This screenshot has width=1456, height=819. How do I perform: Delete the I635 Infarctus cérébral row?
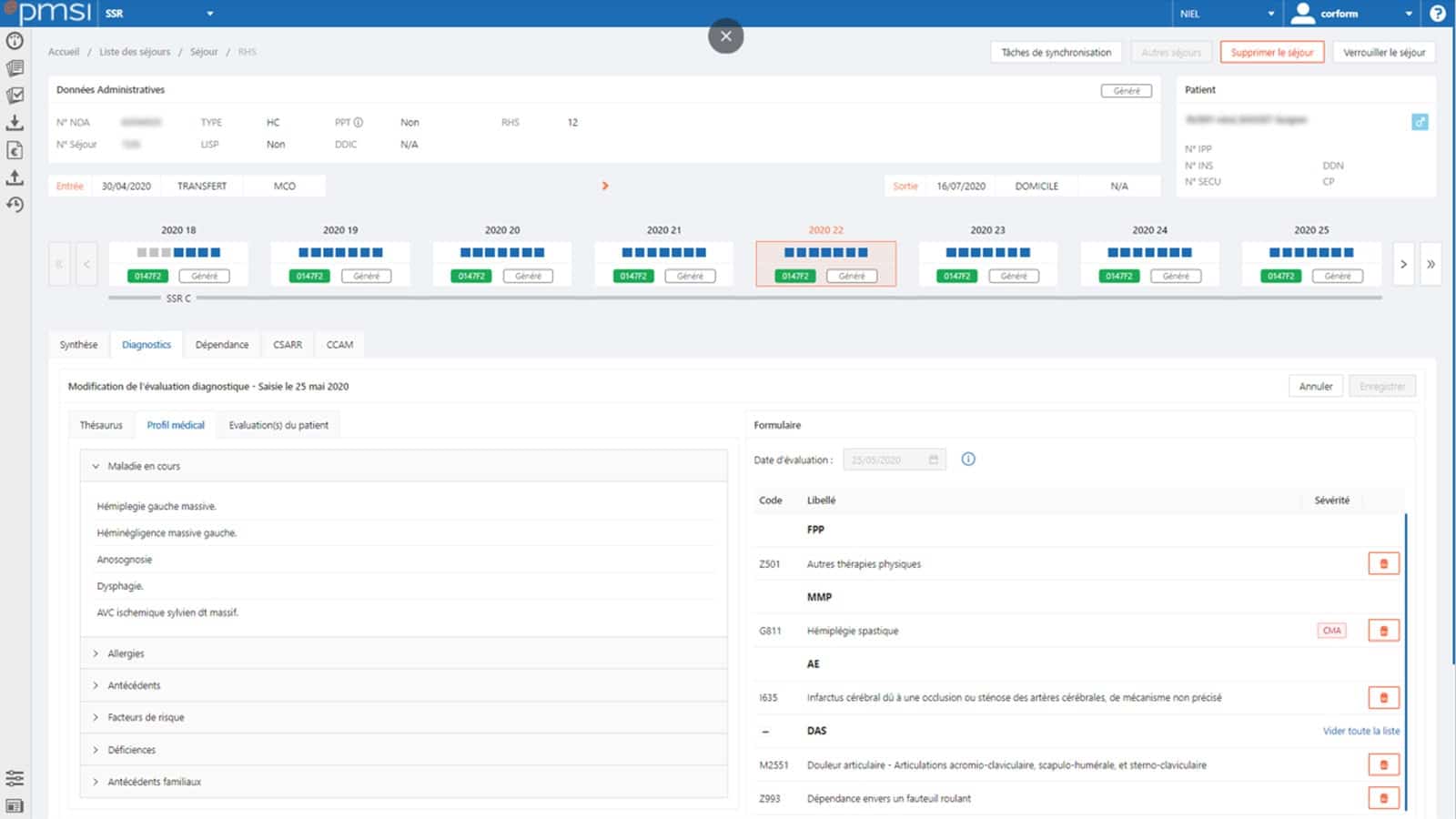[x=1384, y=698]
